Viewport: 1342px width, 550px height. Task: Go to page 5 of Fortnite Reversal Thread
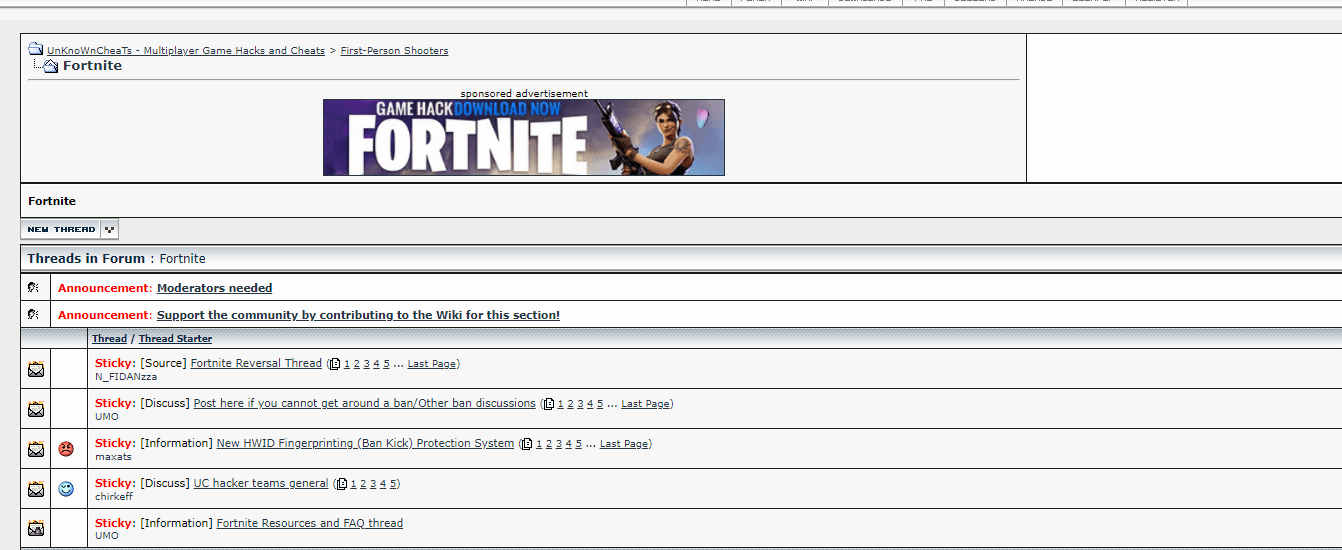[386, 364]
